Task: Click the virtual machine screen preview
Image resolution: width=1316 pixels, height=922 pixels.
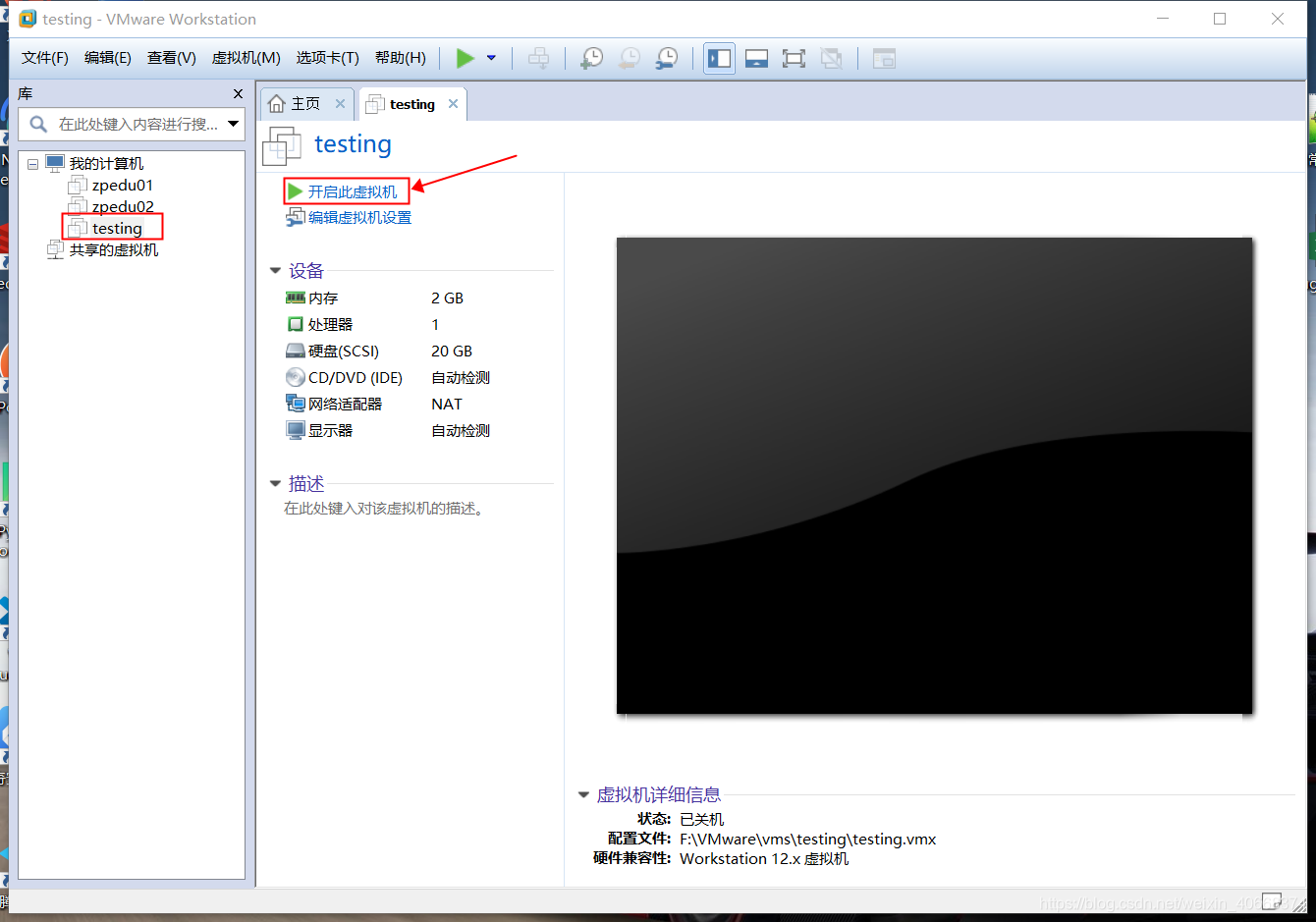Action: click(934, 475)
